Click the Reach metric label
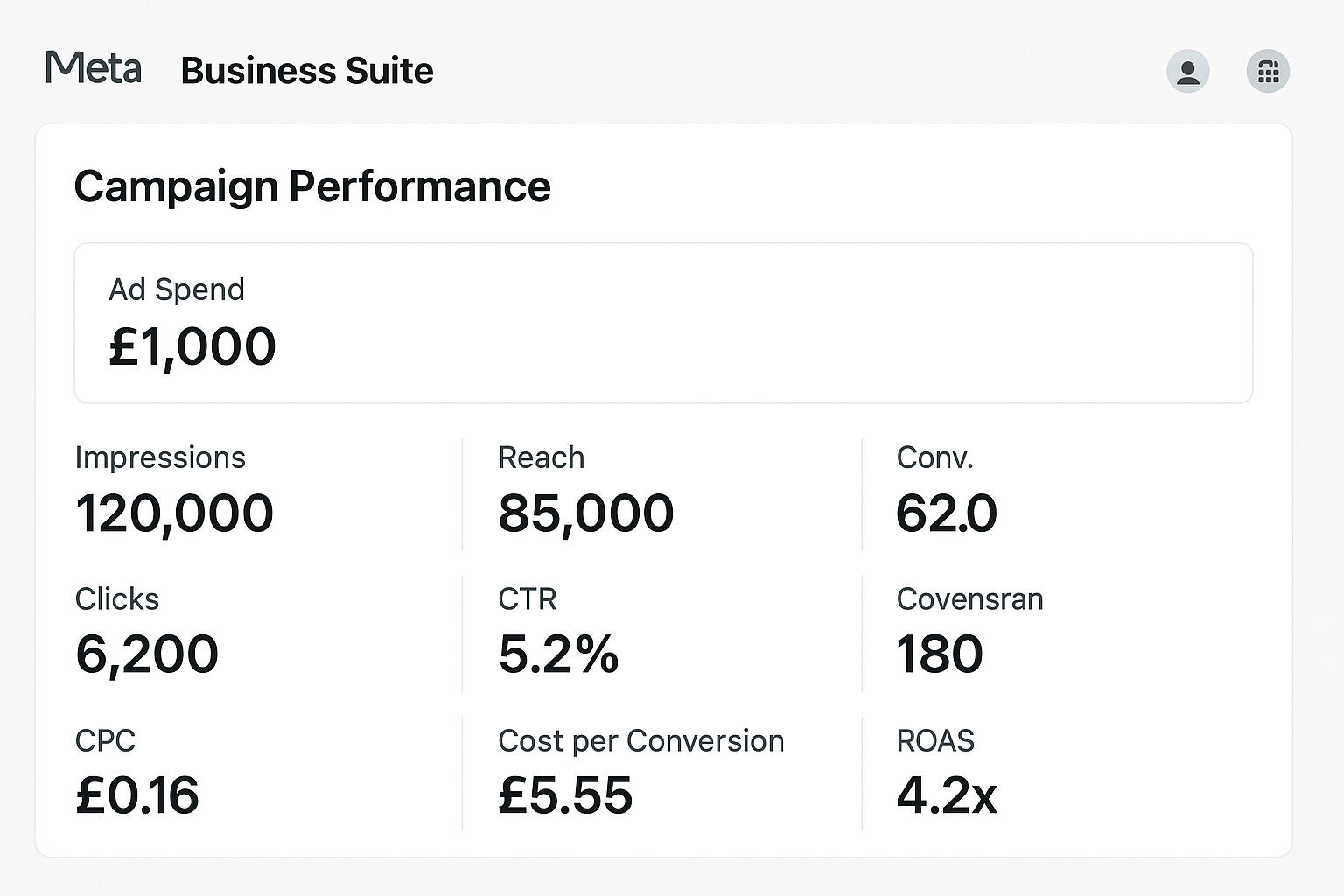Image resolution: width=1344 pixels, height=896 pixels. (x=541, y=458)
